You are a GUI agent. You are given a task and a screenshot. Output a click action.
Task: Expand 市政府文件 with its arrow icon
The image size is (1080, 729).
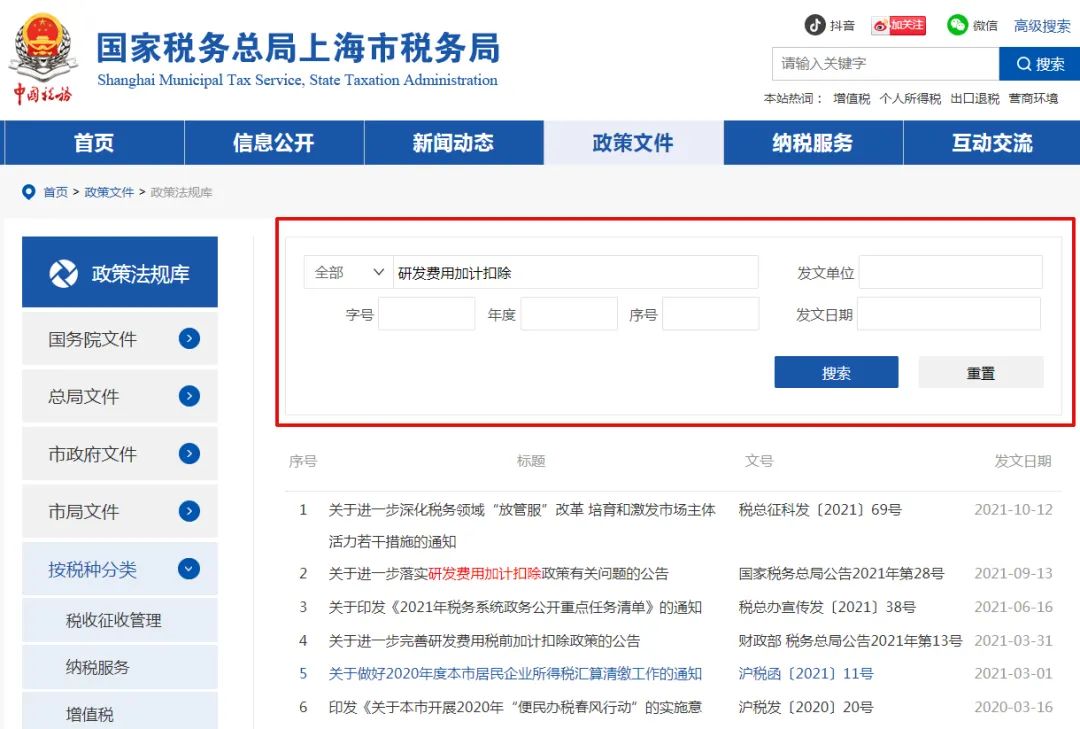(x=189, y=453)
